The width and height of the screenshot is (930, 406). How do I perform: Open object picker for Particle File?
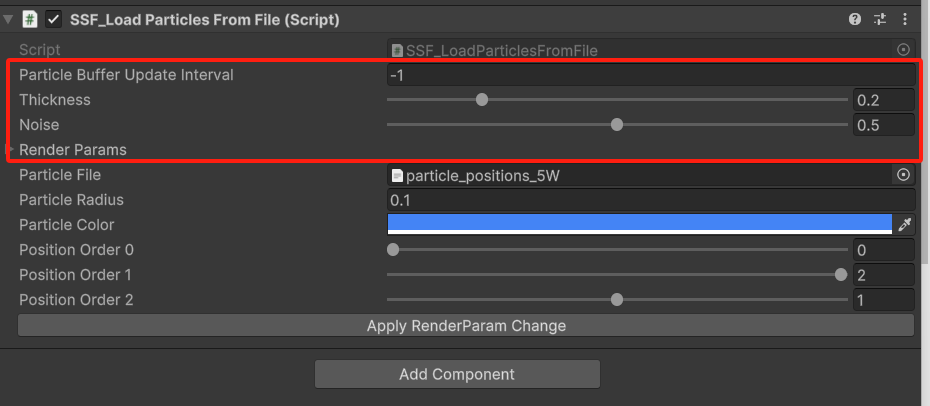click(x=903, y=175)
